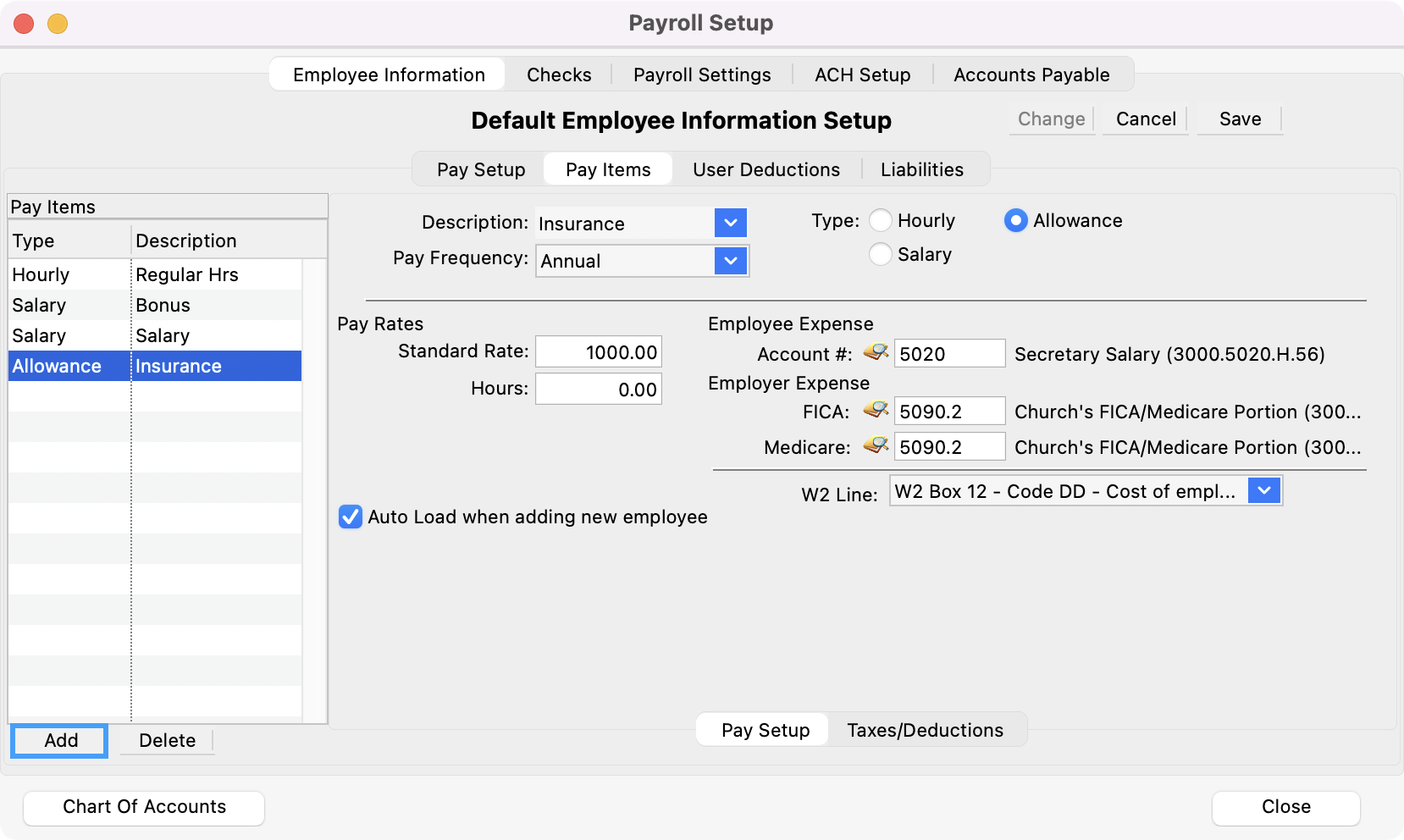
Task: Switch to the Checks tab
Action: tap(559, 75)
